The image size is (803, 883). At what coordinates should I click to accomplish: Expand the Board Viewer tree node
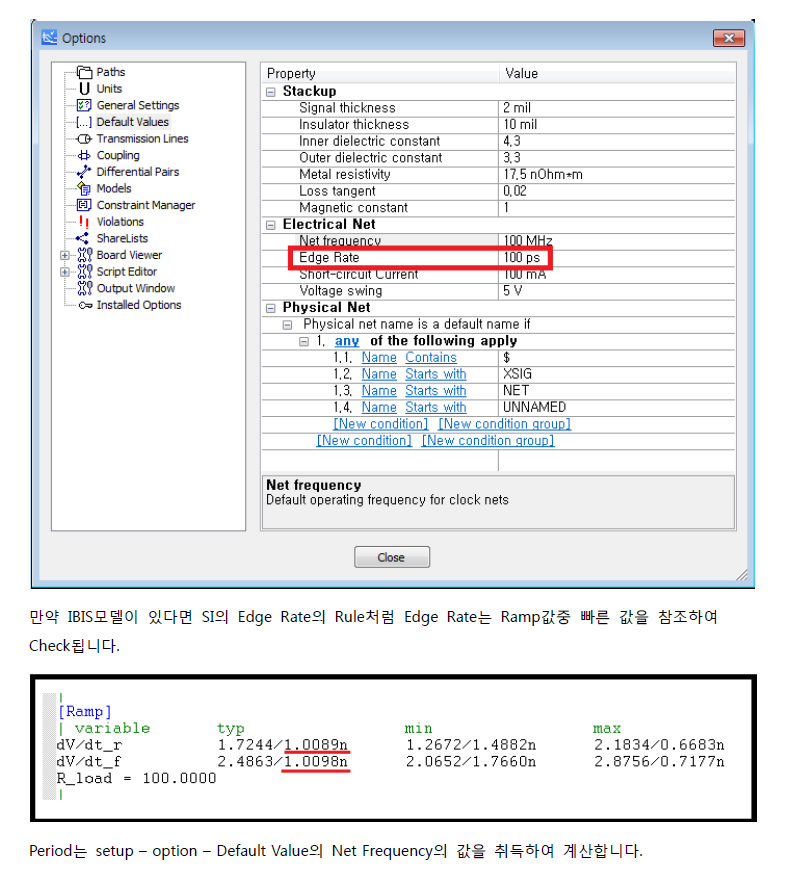click(65, 256)
